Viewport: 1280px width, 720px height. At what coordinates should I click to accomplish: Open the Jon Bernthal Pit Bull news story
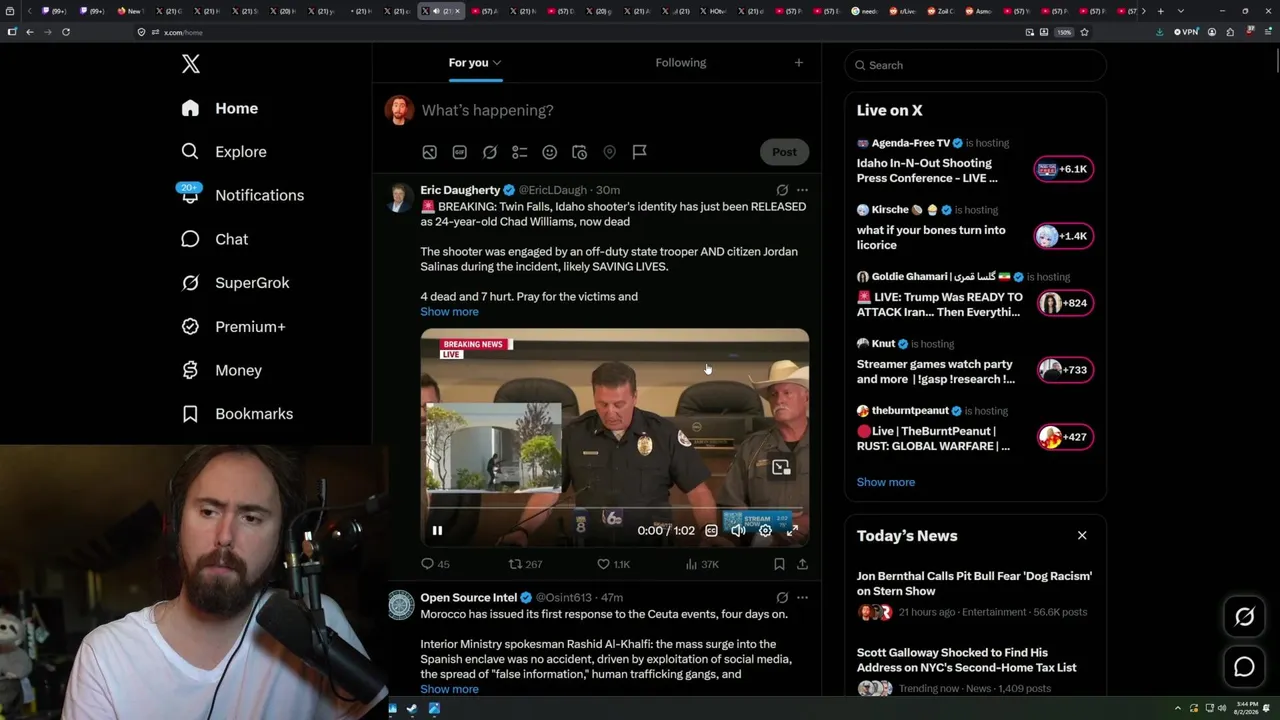(x=975, y=594)
